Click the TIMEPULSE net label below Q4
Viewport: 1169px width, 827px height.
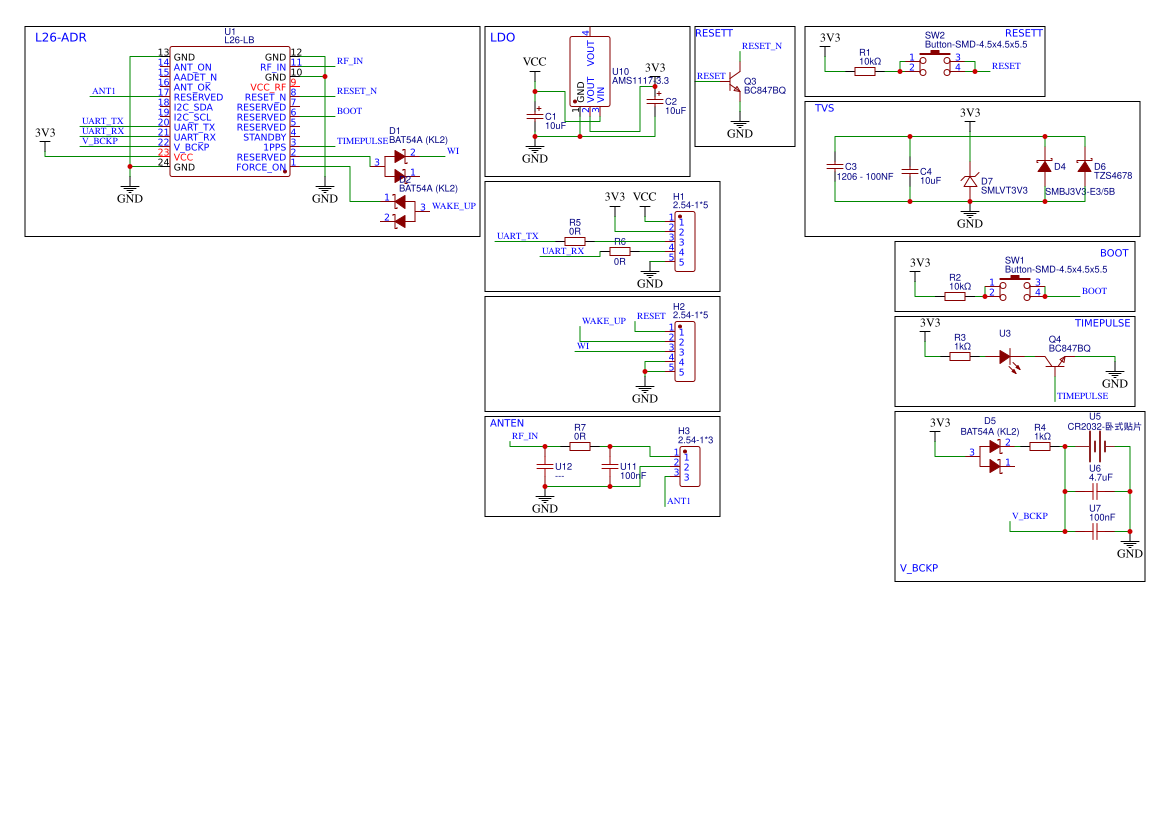1083,396
